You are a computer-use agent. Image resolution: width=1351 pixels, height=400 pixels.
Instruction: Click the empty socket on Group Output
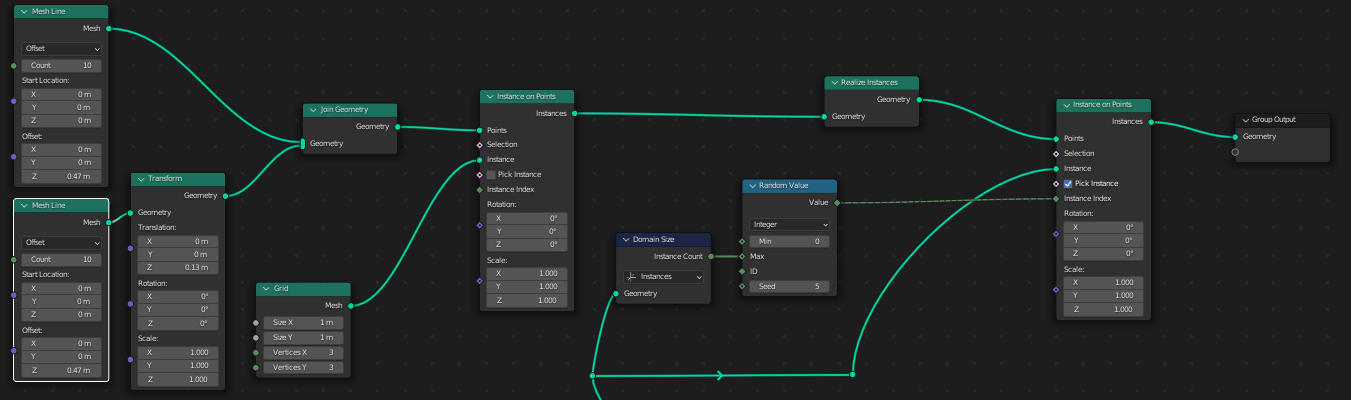[x=1236, y=153]
